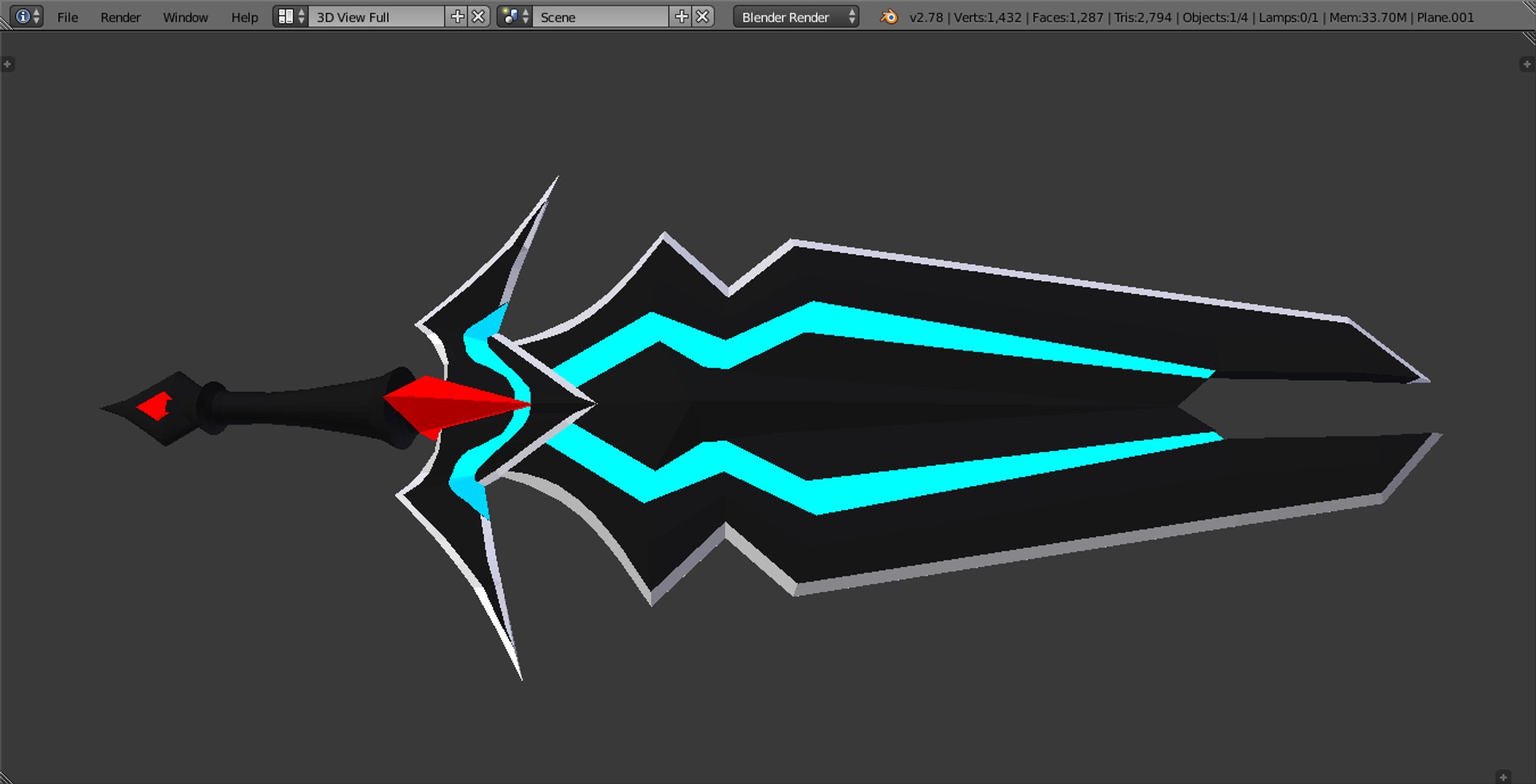Screen dimensions: 1536x784
Task: Click the v2.78 version text
Action: click(x=926, y=17)
